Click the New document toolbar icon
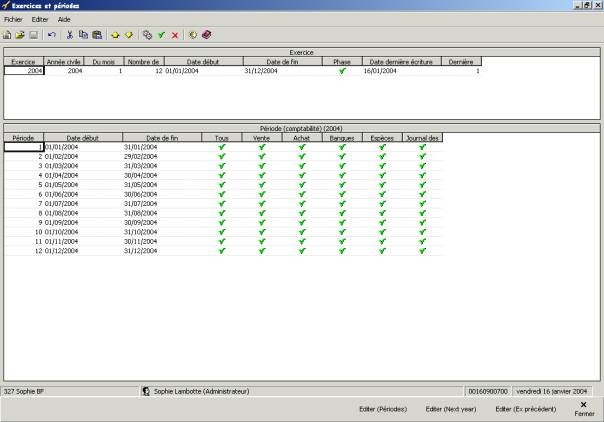The image size is (604, 422). [x=7, y=35]
